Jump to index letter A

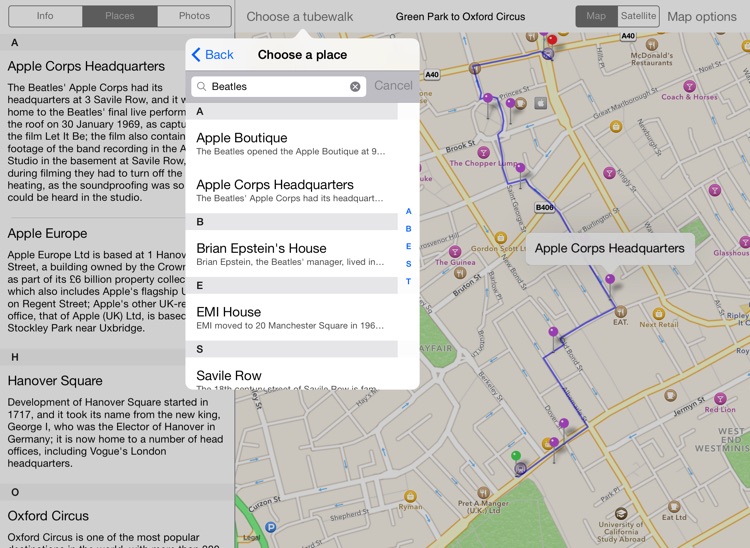[408, 211]
